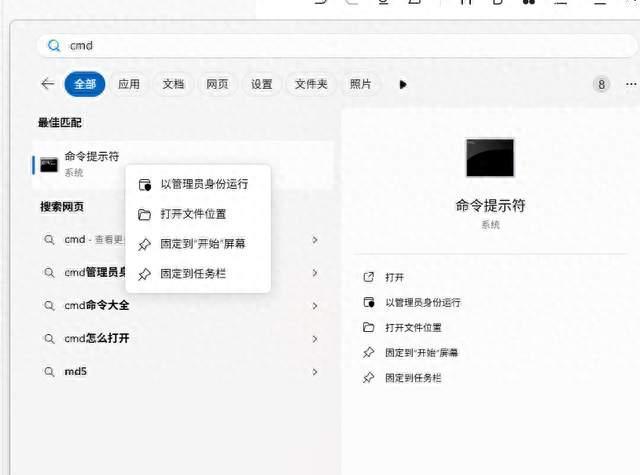Click the large Command Prompt thumbnail in preview
Viewport: 640px width, 475px height.
pyautogui.click(x=490, y=158)
